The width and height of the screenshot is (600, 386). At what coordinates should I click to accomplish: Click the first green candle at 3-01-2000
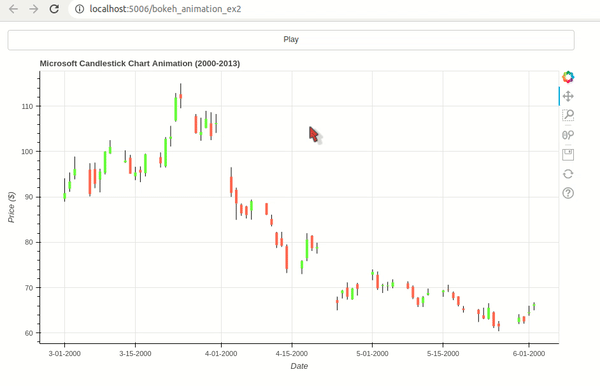[64, 196]
